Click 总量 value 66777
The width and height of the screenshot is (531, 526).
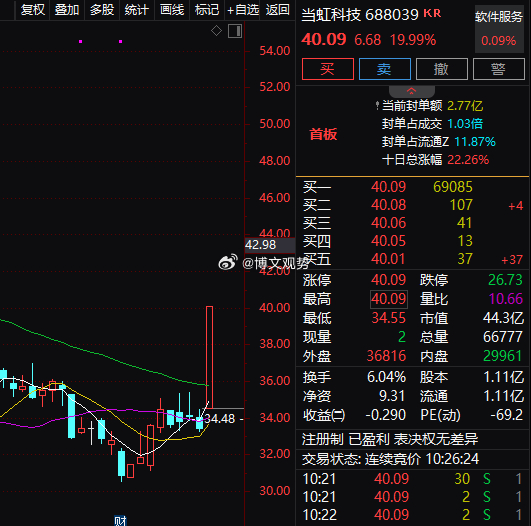click(503, 337)
